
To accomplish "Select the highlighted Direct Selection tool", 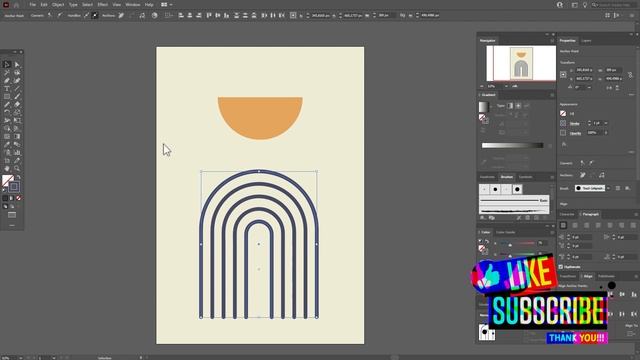I will point(7,64).
